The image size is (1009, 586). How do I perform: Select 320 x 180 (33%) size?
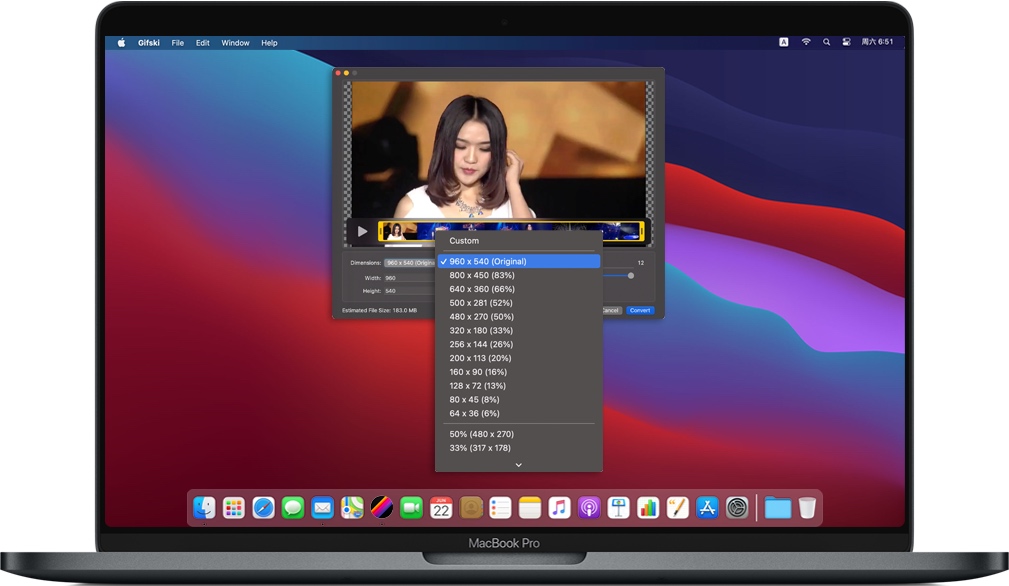(x=481, y=330)
